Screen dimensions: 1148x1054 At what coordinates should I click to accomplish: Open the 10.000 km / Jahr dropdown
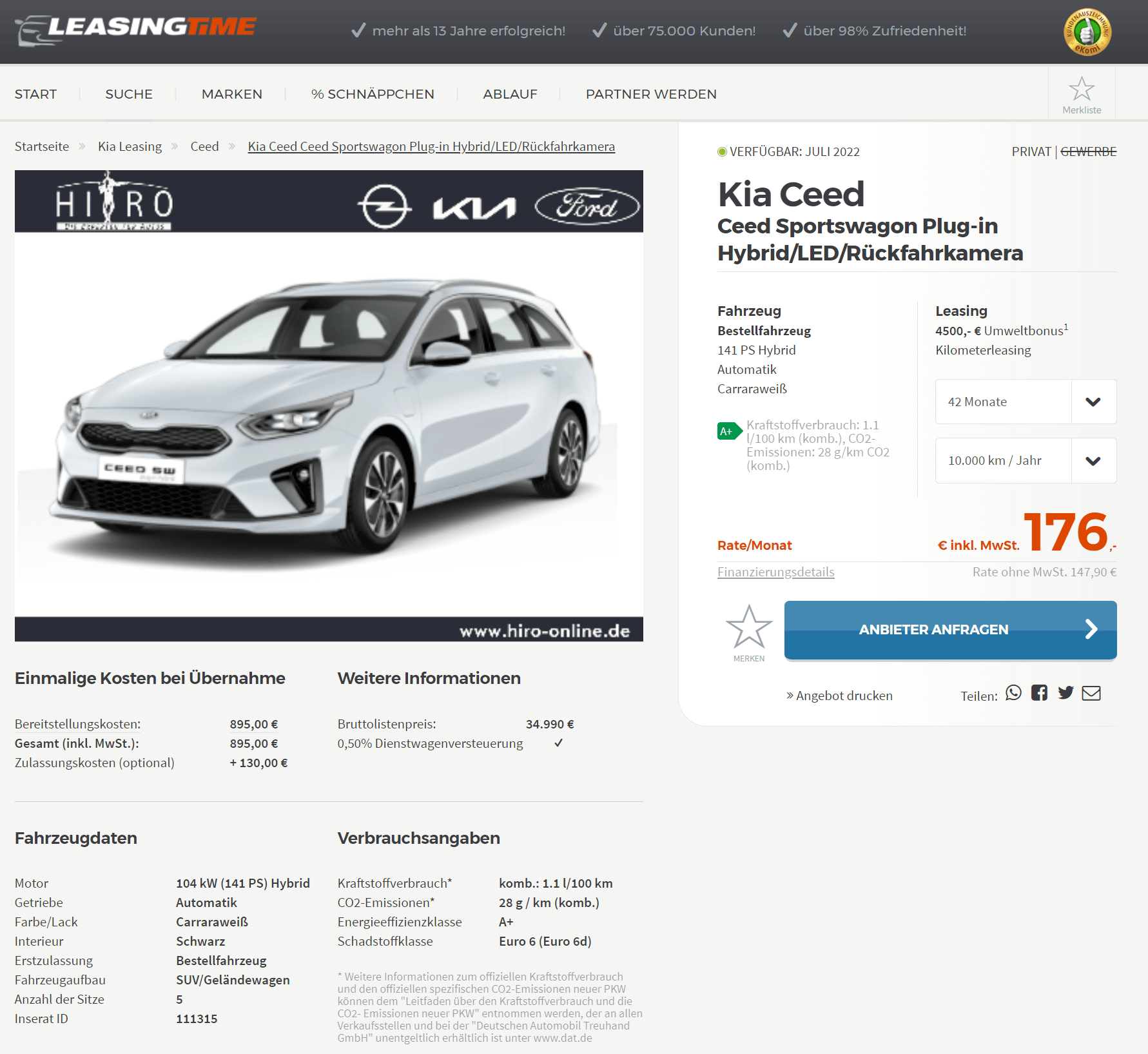tap(1026, 461)
